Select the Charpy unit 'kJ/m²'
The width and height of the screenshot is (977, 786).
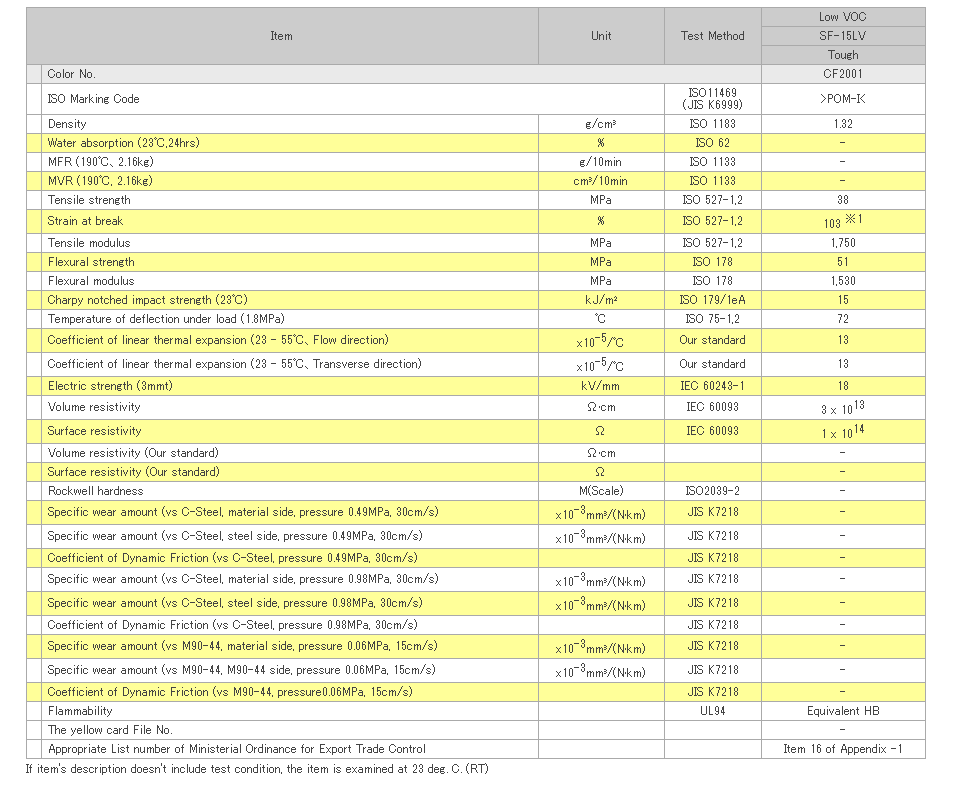(x=601, y=300)
